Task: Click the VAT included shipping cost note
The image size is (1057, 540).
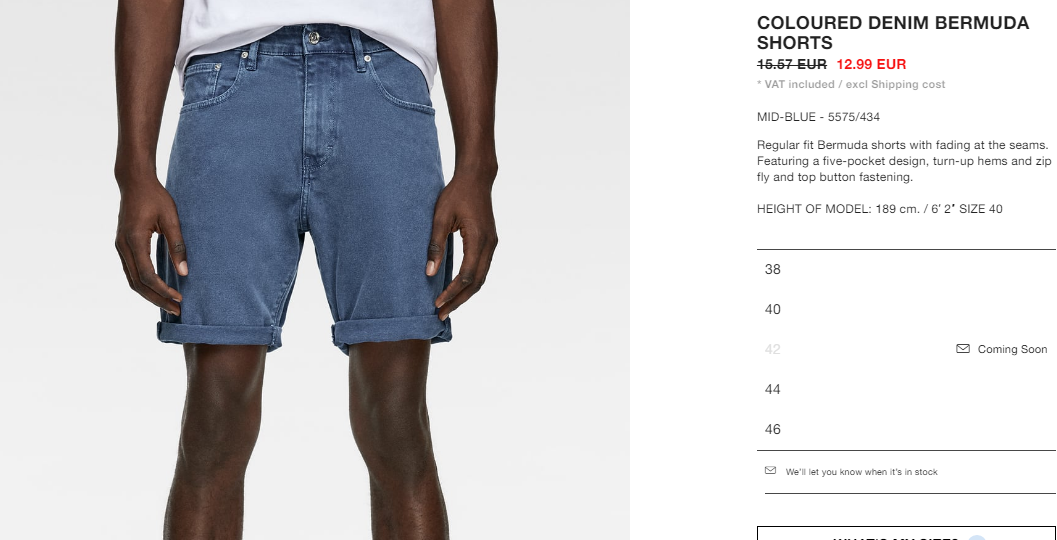Action: tap(851, 84)
